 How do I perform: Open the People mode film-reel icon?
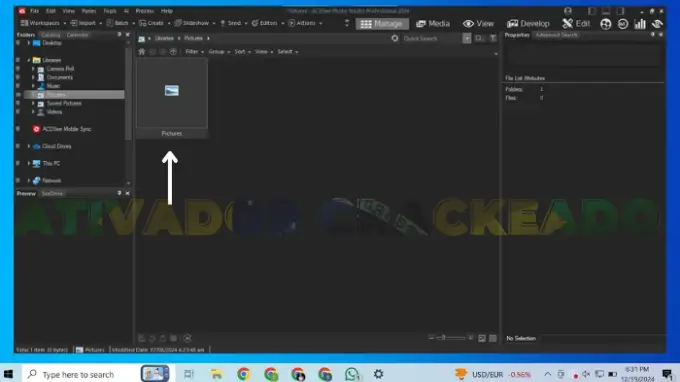605,24
